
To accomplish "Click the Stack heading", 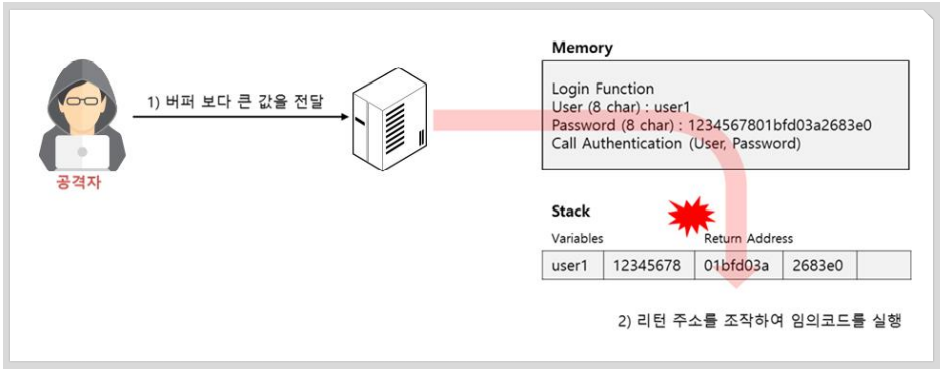I will click(x=570, y=211).
